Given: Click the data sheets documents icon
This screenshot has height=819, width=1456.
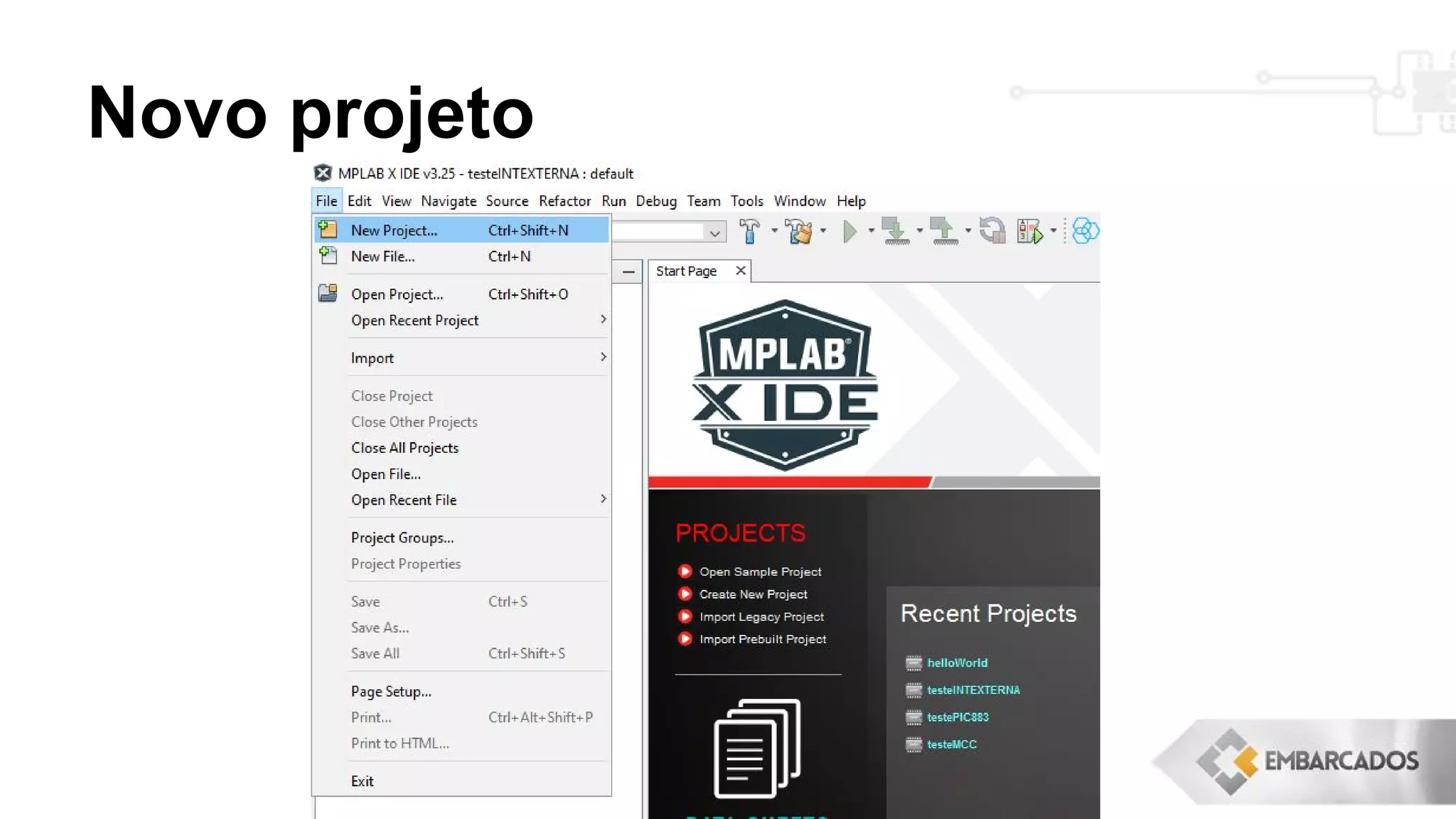Looking at the screenshot, I should (757, 748).
